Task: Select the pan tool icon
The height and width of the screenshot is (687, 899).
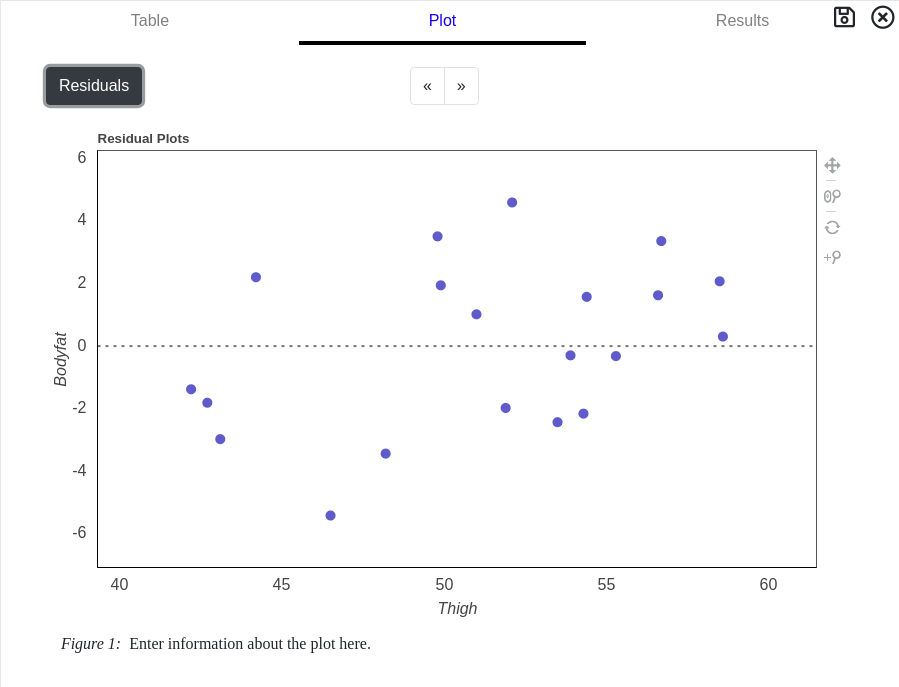Action: [x=832, y=164]
